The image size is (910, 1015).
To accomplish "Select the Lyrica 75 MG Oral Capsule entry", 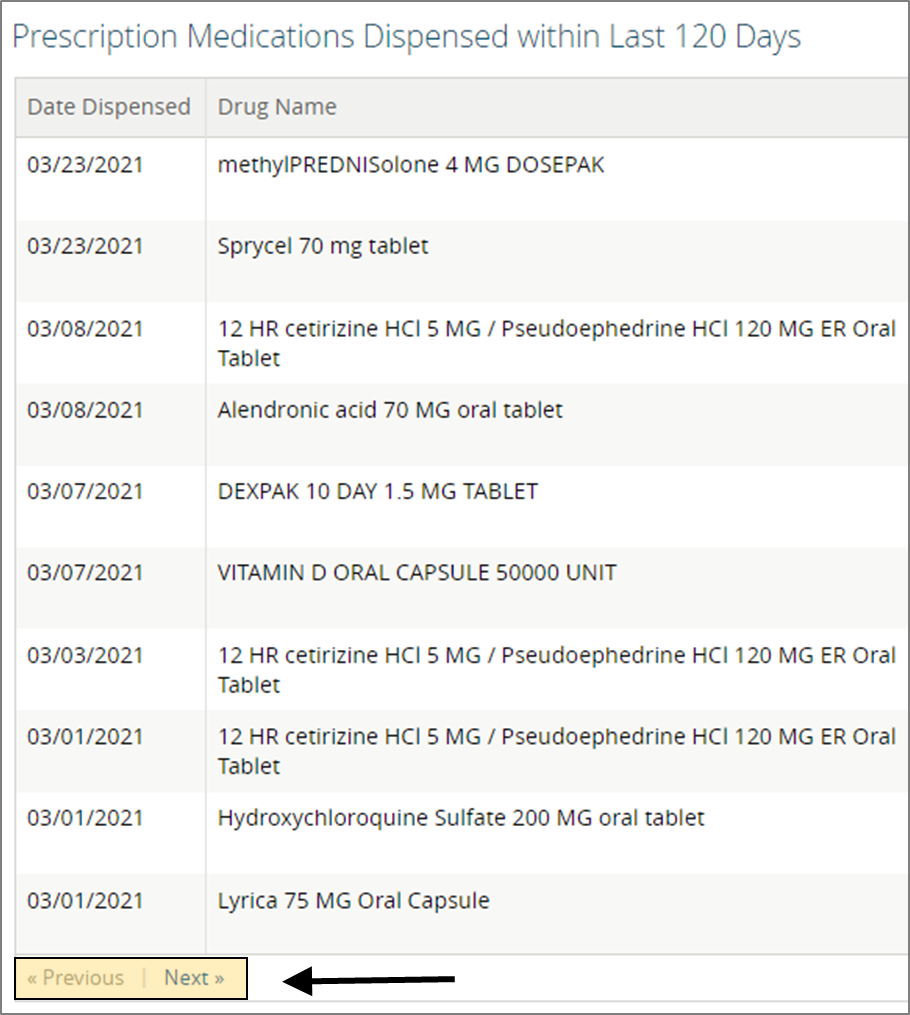I will (x=354, y=901).
